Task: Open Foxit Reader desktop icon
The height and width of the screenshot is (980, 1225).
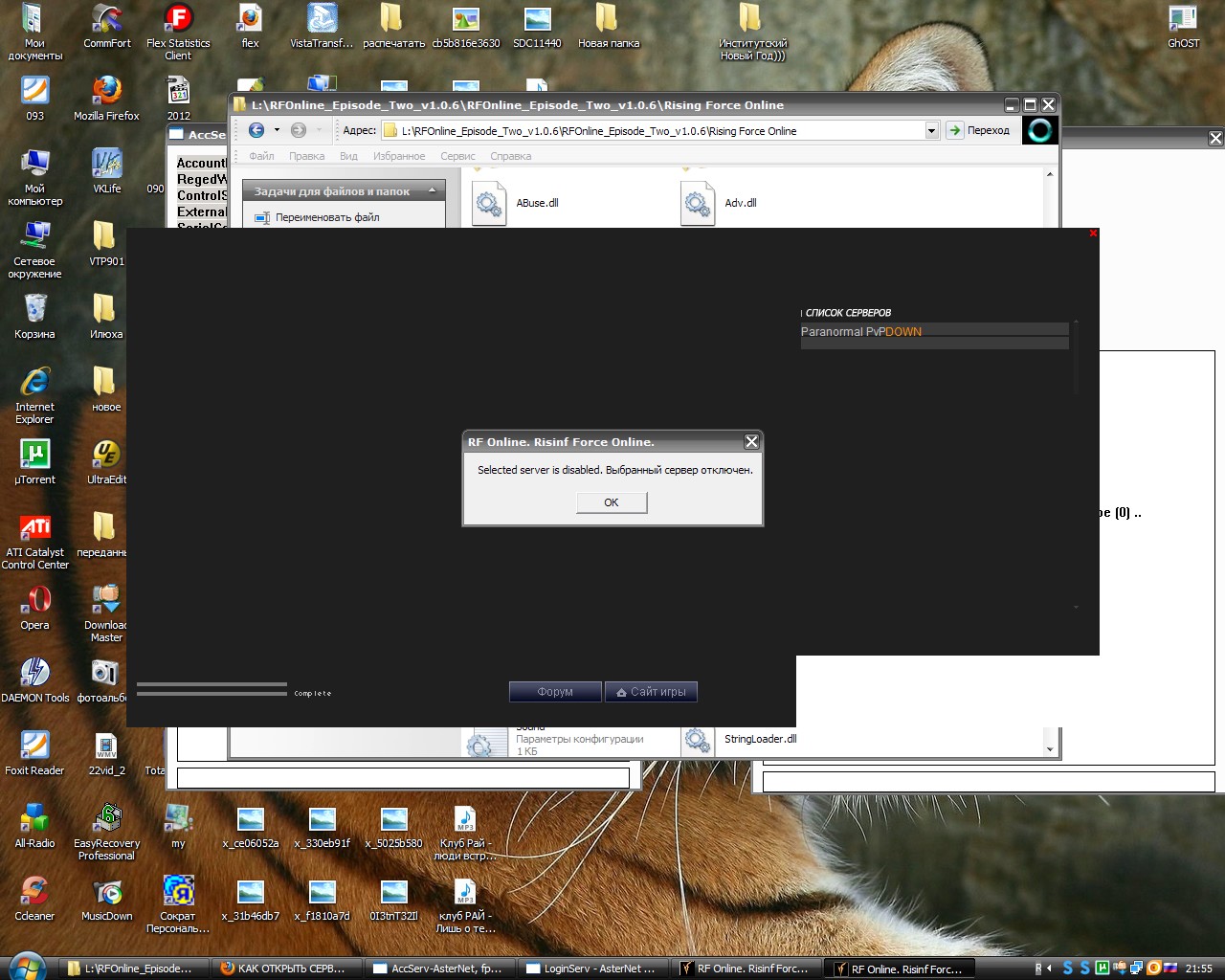Action: coord(34,753)
